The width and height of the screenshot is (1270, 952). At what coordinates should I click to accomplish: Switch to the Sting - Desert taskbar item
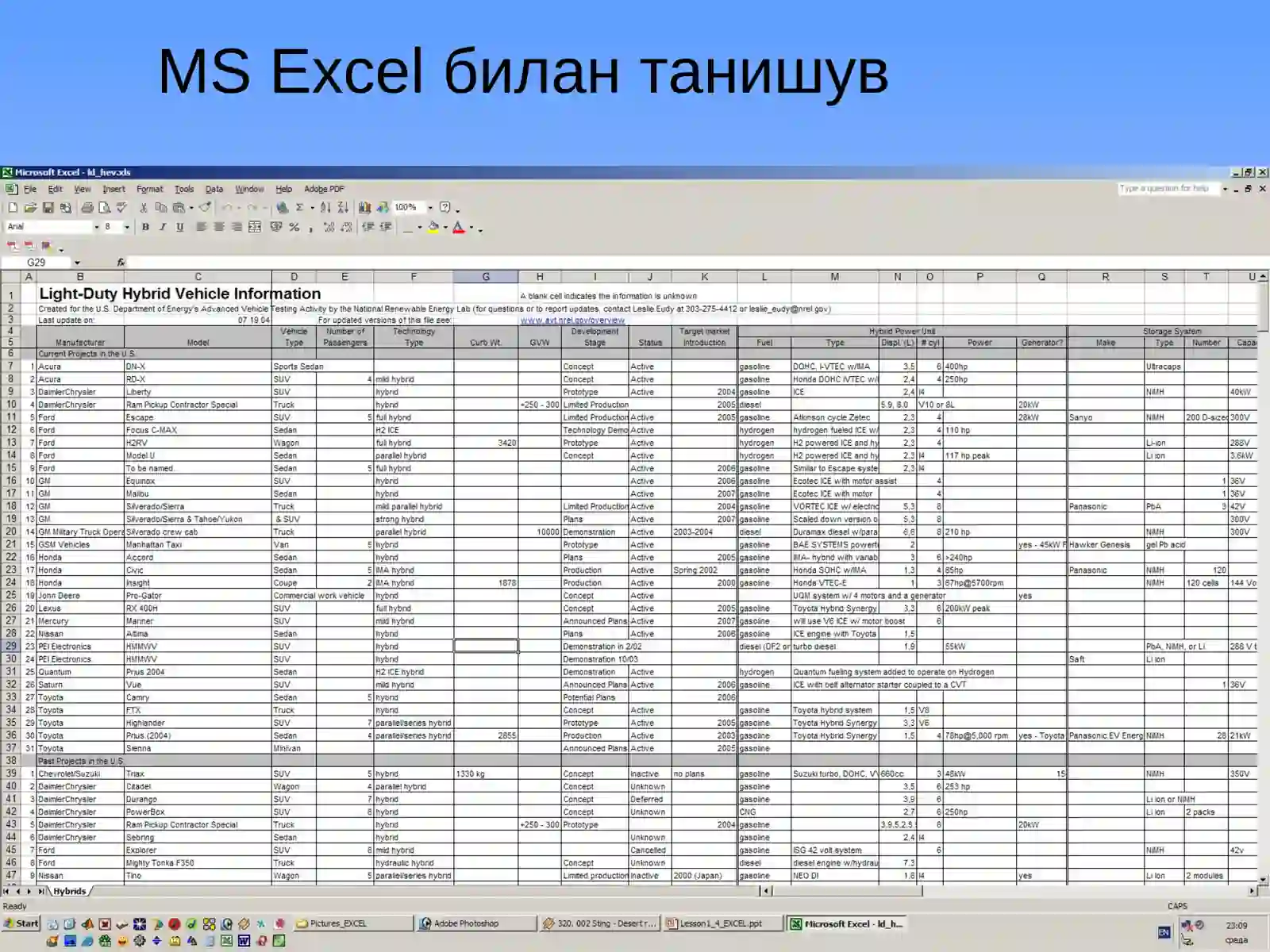(599, 923)
